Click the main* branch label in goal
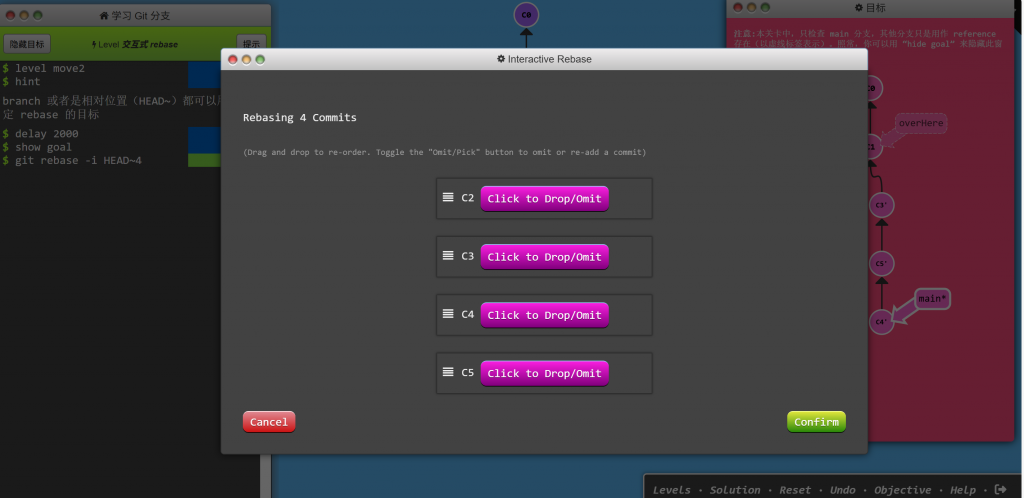 pos(931,299)
